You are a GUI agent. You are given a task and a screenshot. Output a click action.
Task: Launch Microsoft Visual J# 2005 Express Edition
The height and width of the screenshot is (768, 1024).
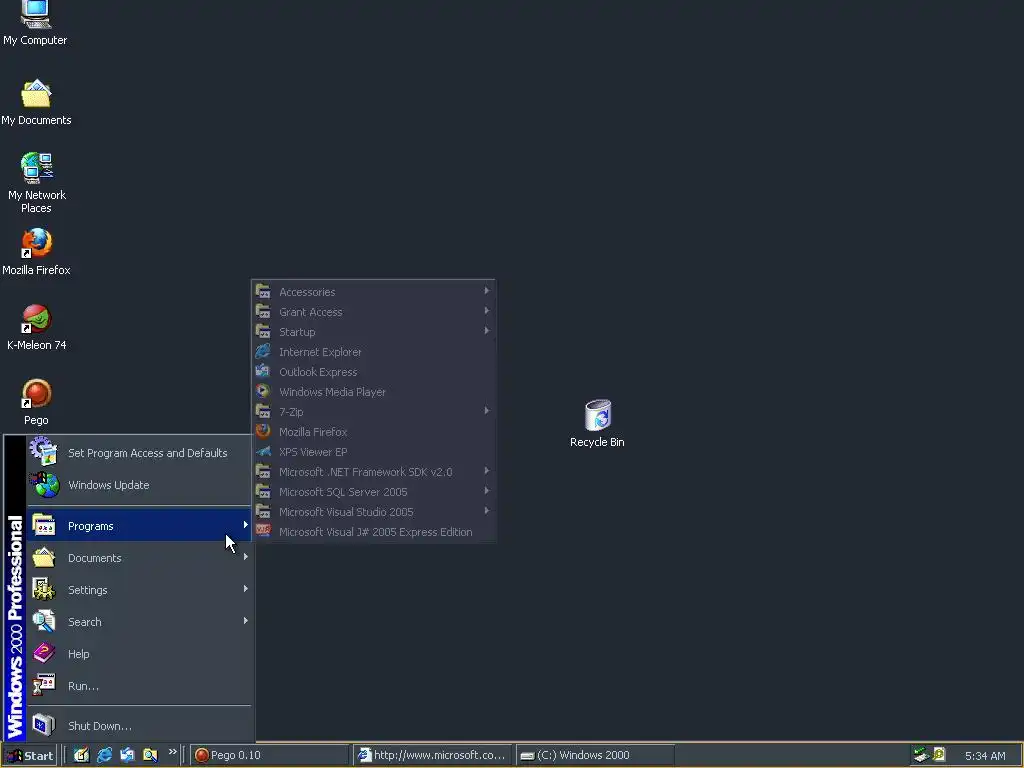tap(374, 532)
